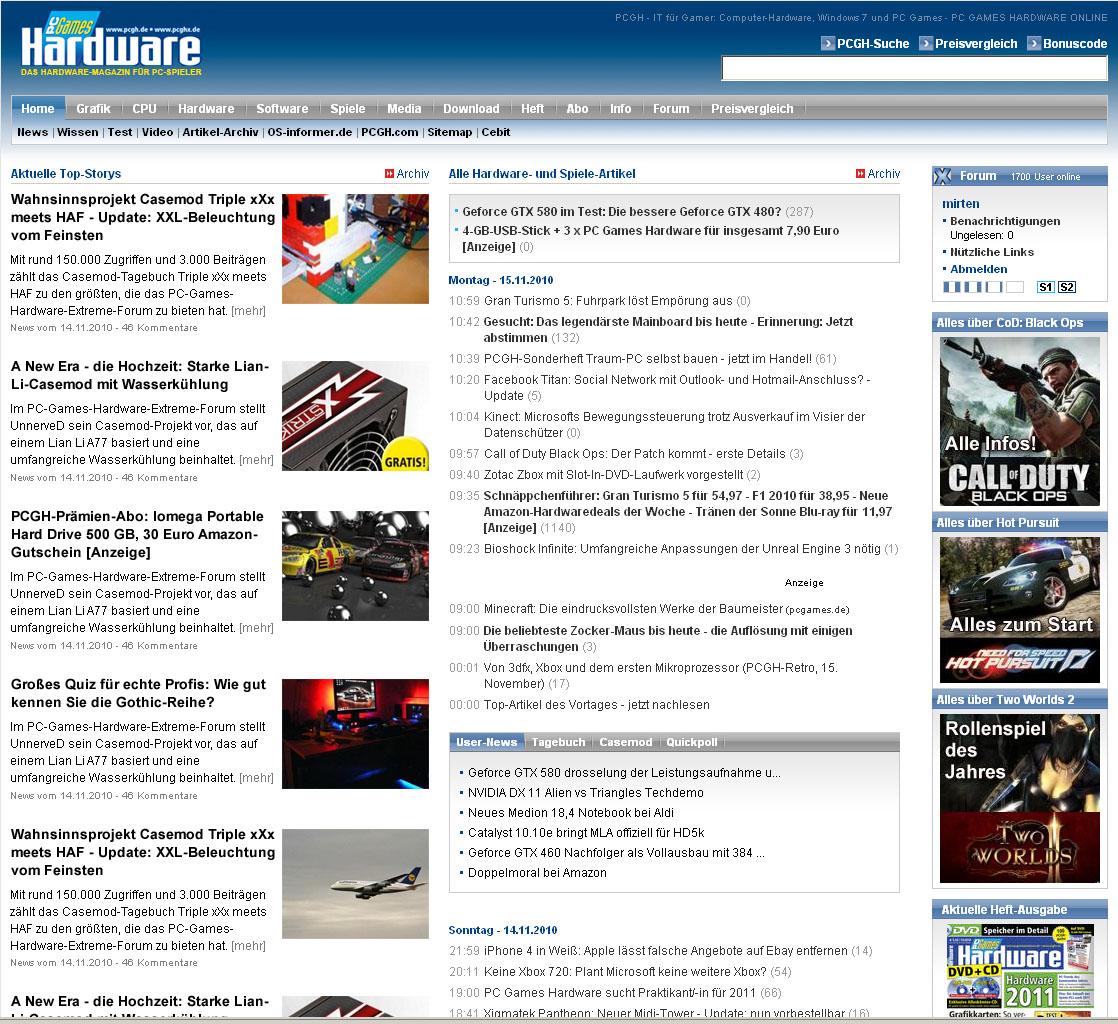Click the arrow icon beside Bonuscode
The height and width of the screenshot is (1024, 1118).
point(1033,43)
